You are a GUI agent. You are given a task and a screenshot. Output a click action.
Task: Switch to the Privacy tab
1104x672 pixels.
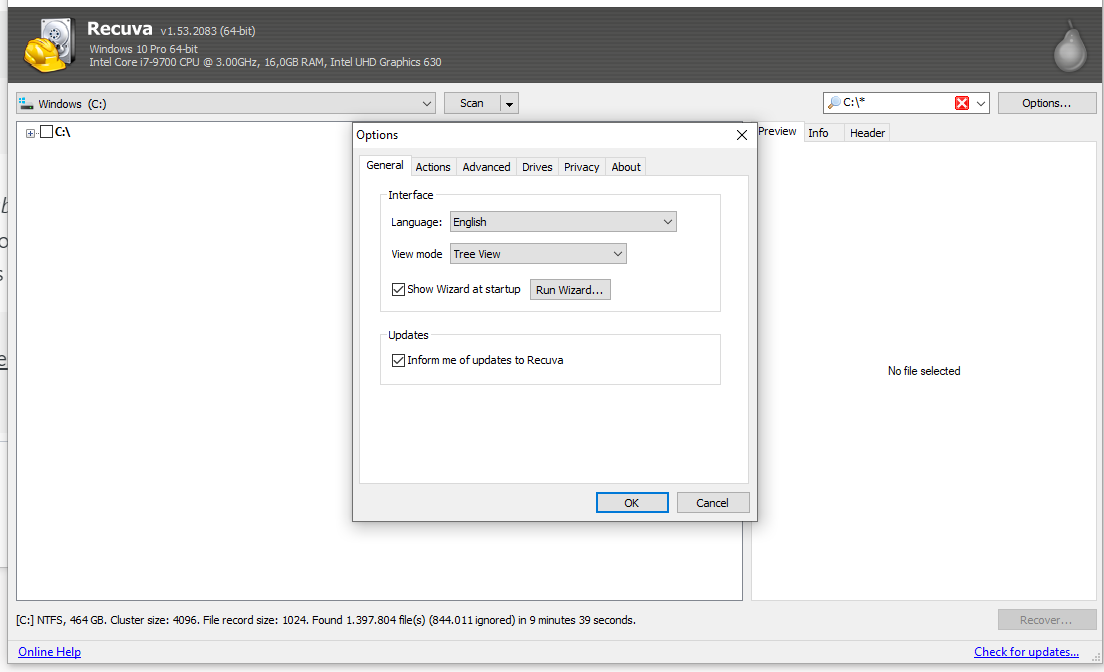(x=582, y=167)
